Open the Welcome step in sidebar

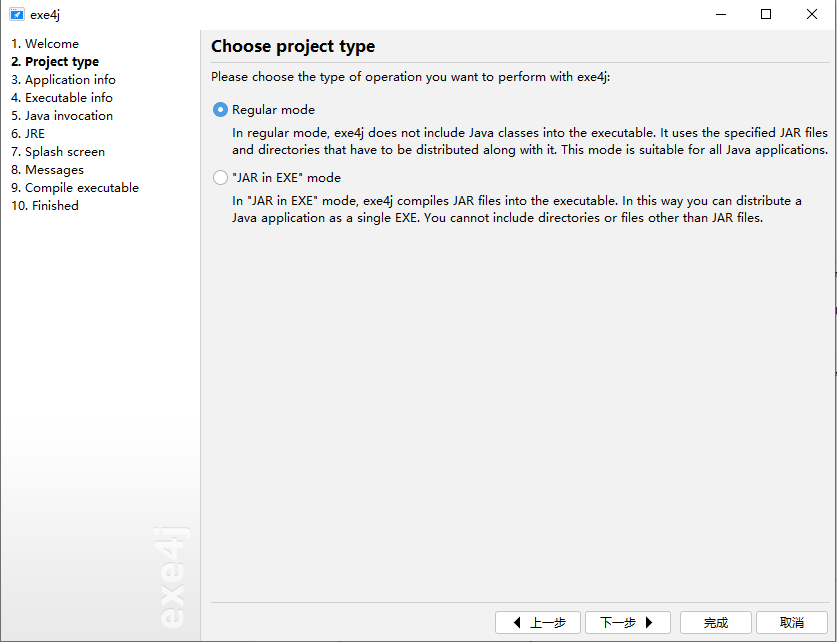click(x=45, y=44)
